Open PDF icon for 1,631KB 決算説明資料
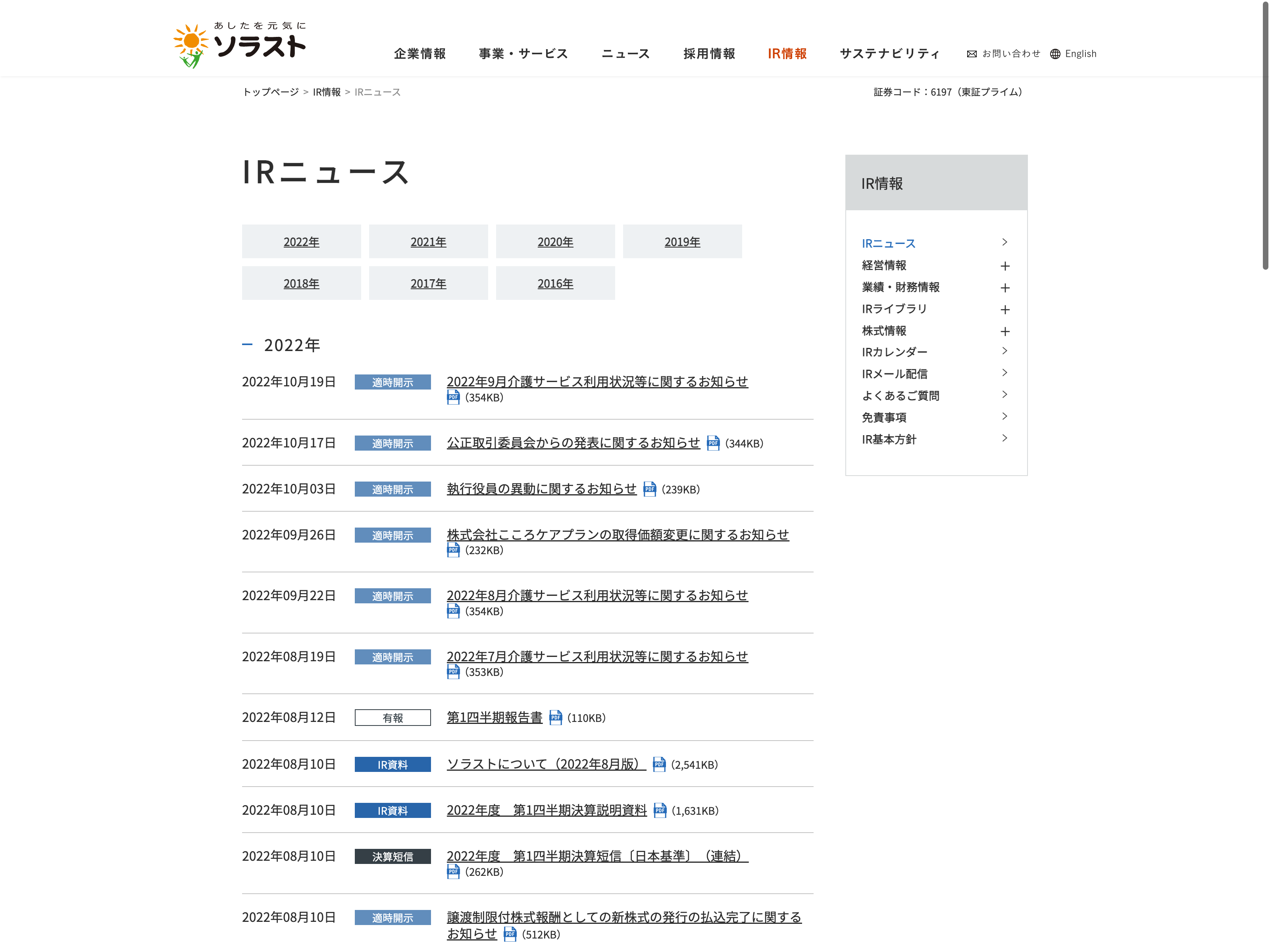Viewport: 1270px width, 952px height. tap(660, 810)
